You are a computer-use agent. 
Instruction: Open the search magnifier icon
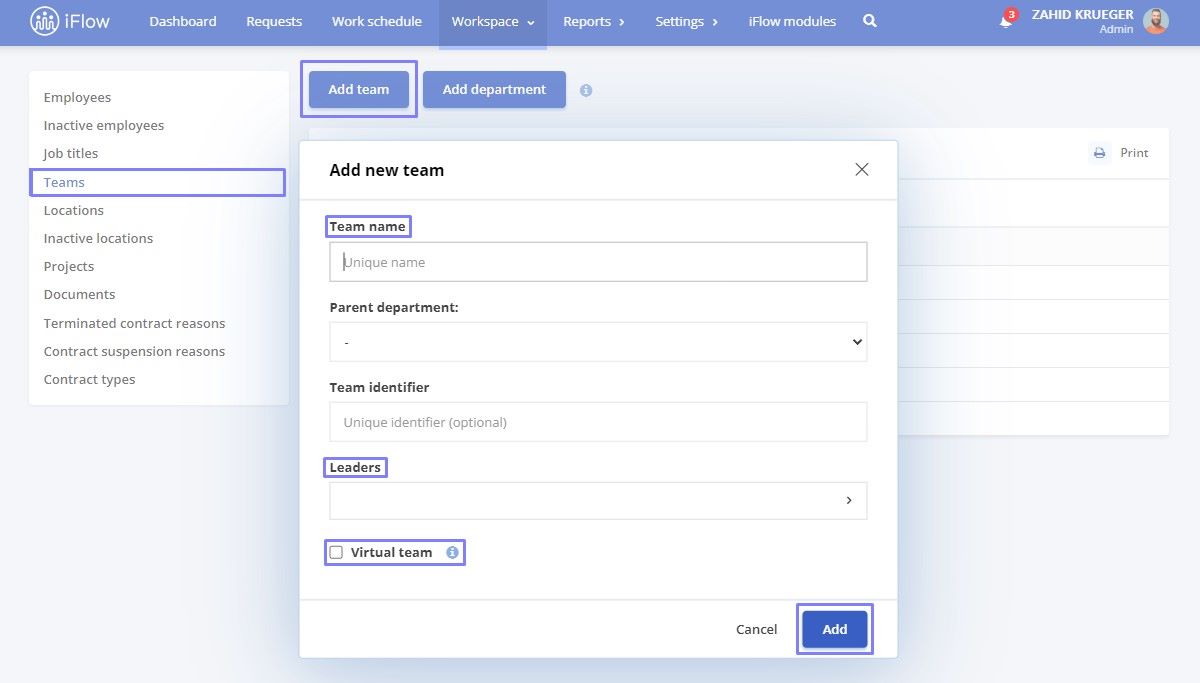click(x=870, y=21)
